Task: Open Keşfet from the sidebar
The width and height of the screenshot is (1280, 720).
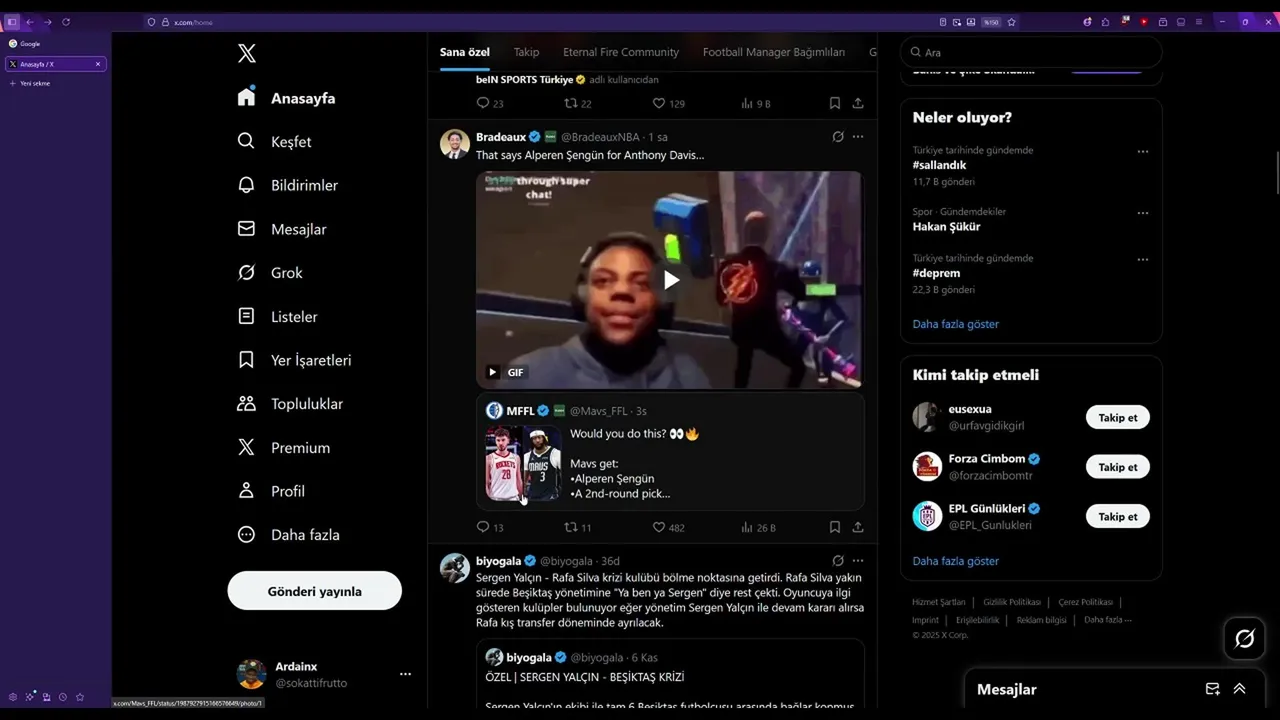Action: point(275,142)
